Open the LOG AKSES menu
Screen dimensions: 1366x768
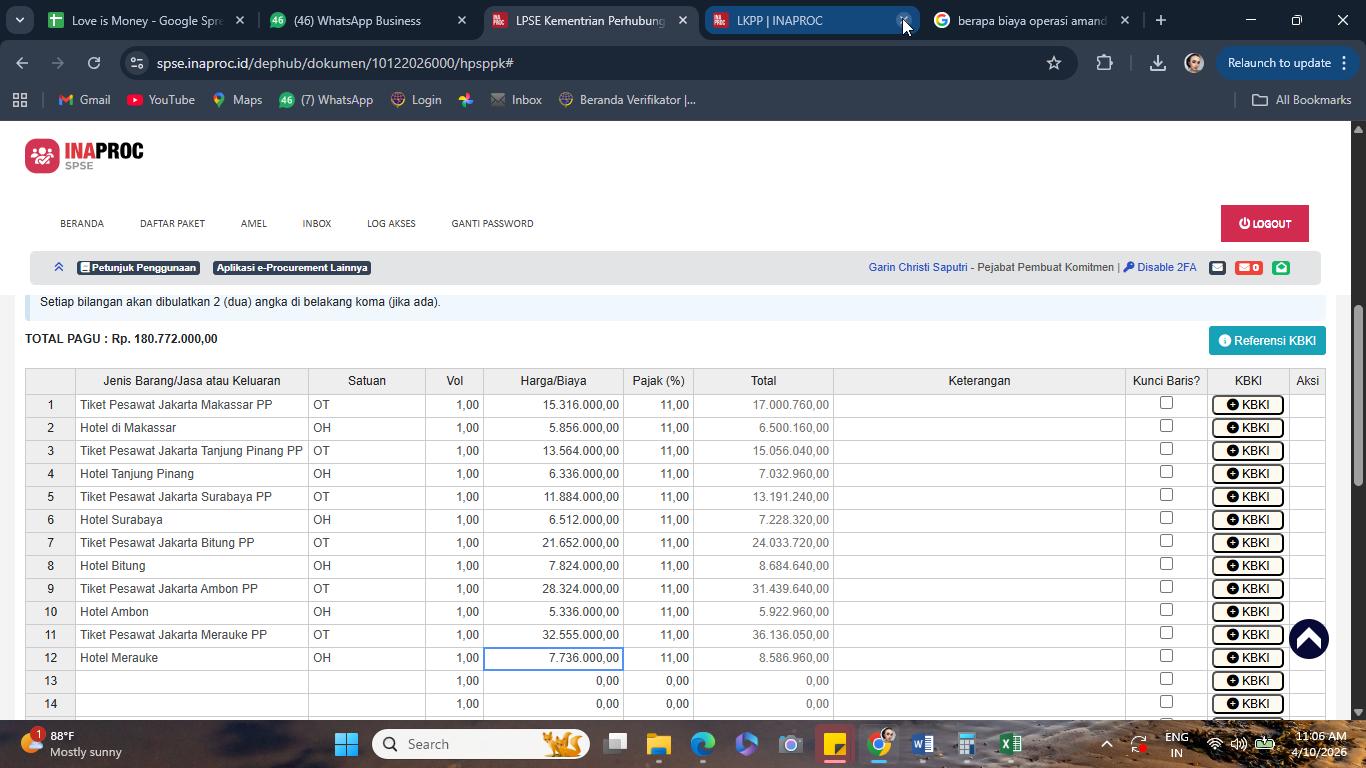(x=391, y=224)
